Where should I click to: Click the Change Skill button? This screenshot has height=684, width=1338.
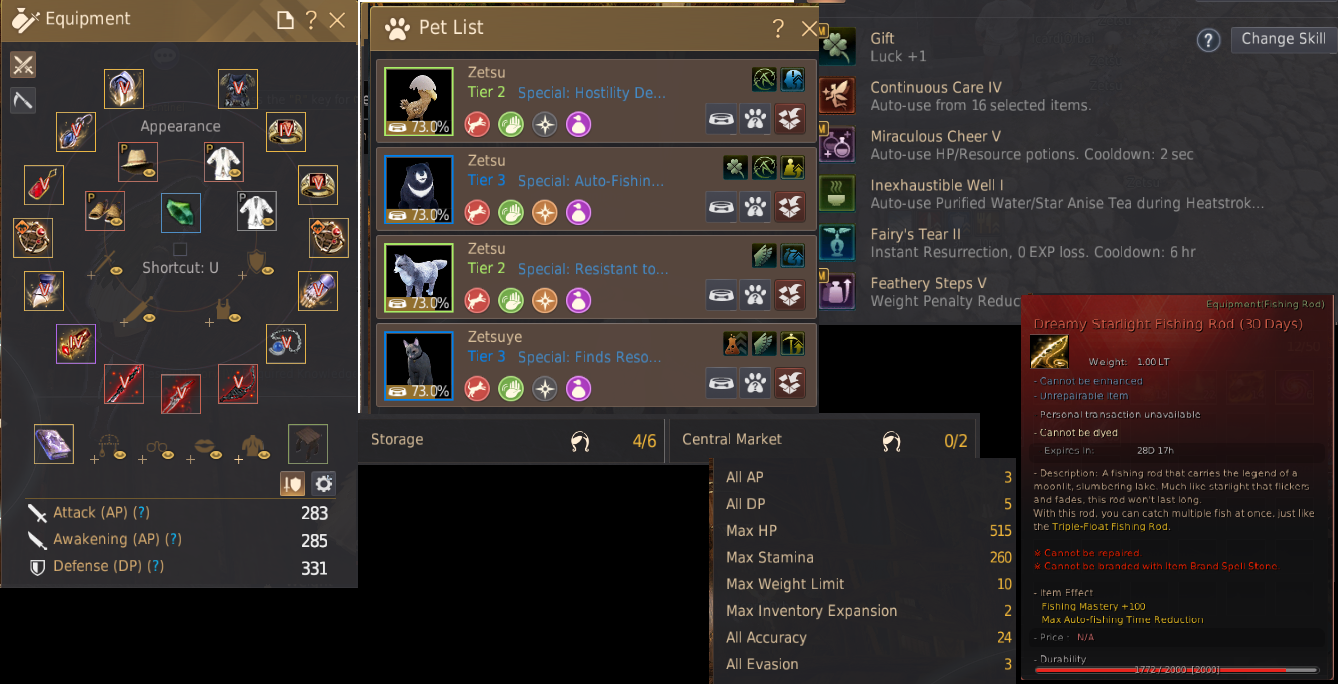[1283, 39]
